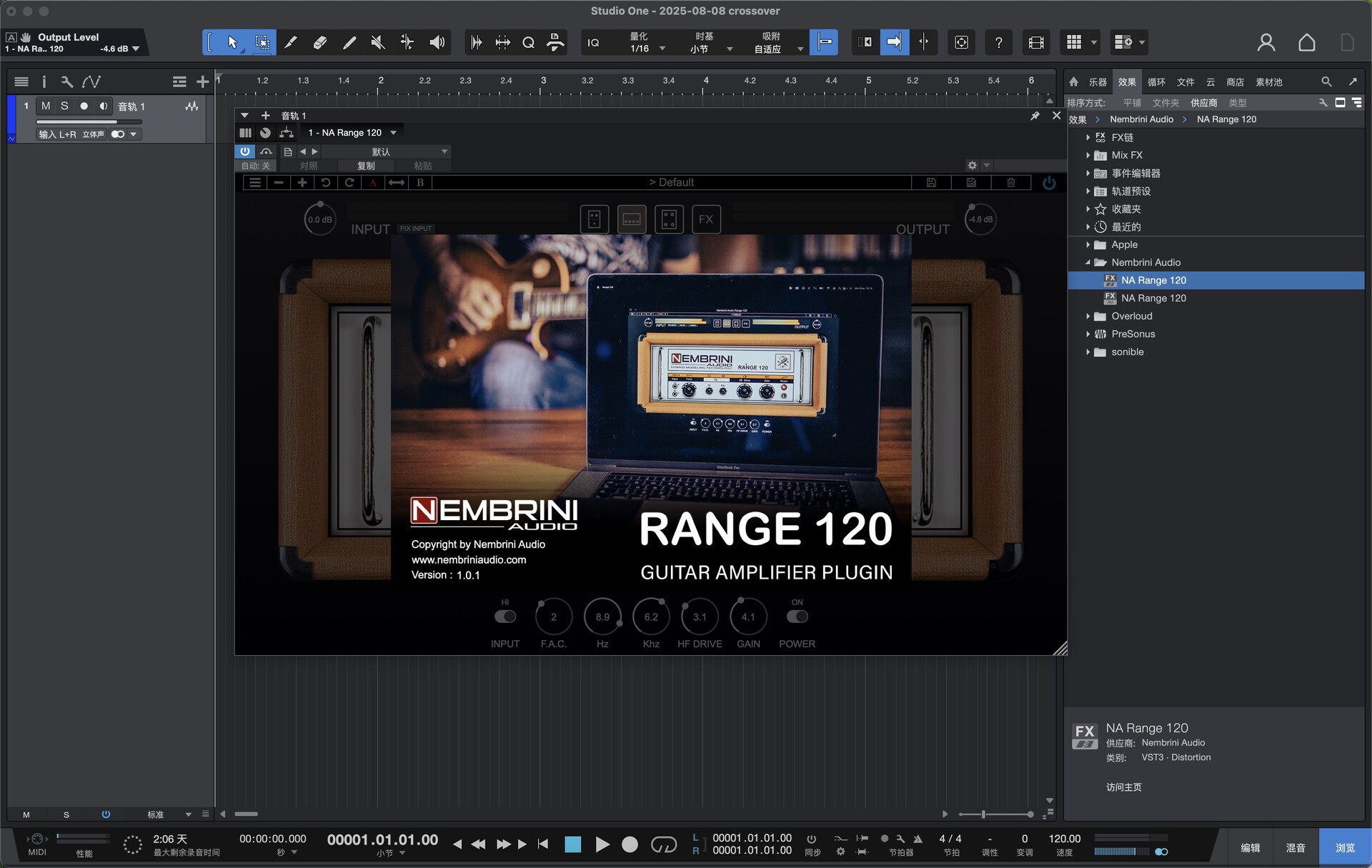Screen dimensions: 1372x868
Task: Collapse the Nembrini Audio folder
Action: pyautogui.click(x=1088, y=263)
